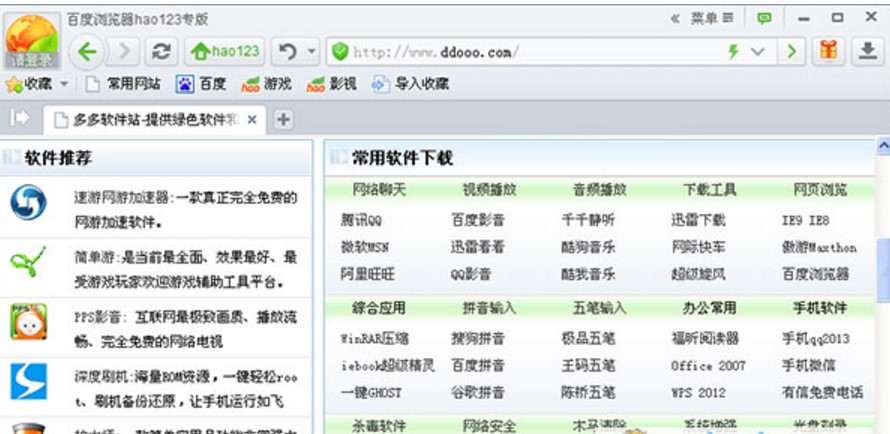Click the 极品五笔 link

pyautogui.click(x=588, y=339)
